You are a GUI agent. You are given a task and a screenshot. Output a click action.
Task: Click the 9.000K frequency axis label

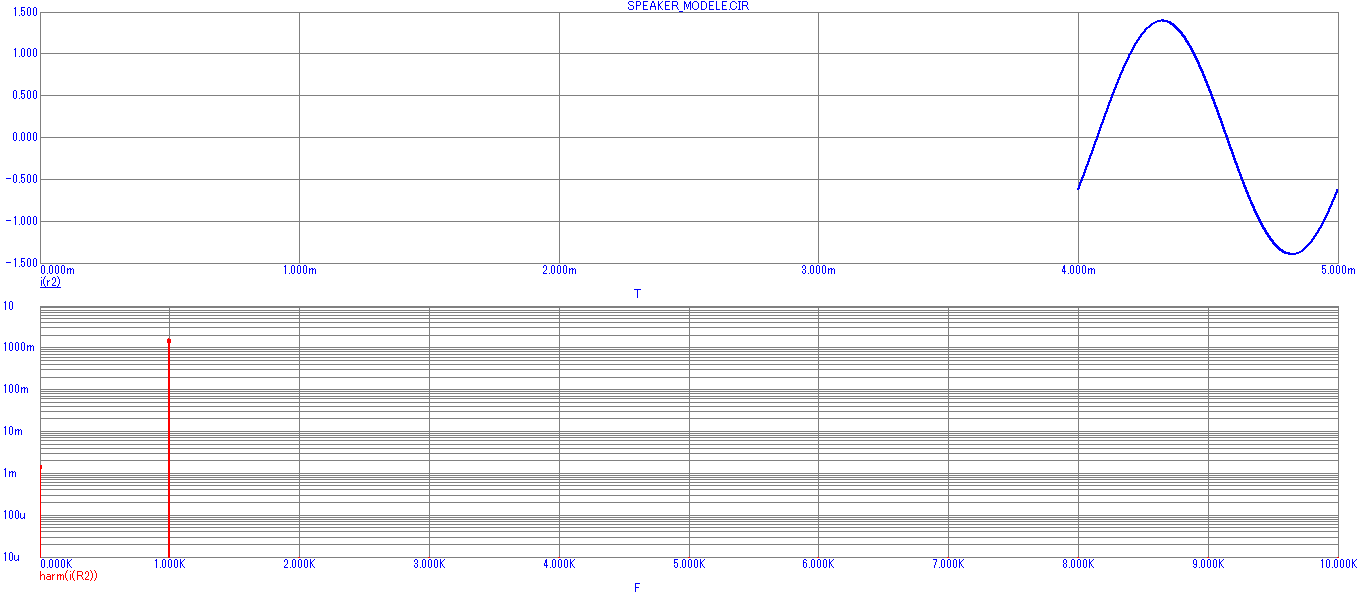[1208, 564]
